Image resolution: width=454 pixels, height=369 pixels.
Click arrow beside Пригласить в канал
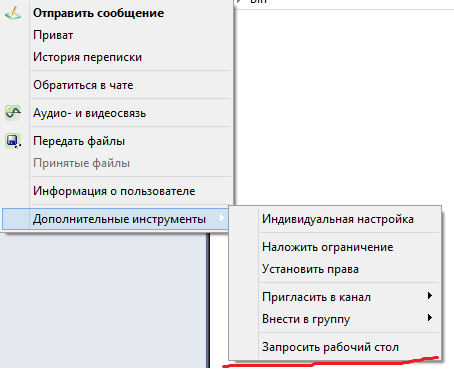pyautogui.click(x=430, y=296)
